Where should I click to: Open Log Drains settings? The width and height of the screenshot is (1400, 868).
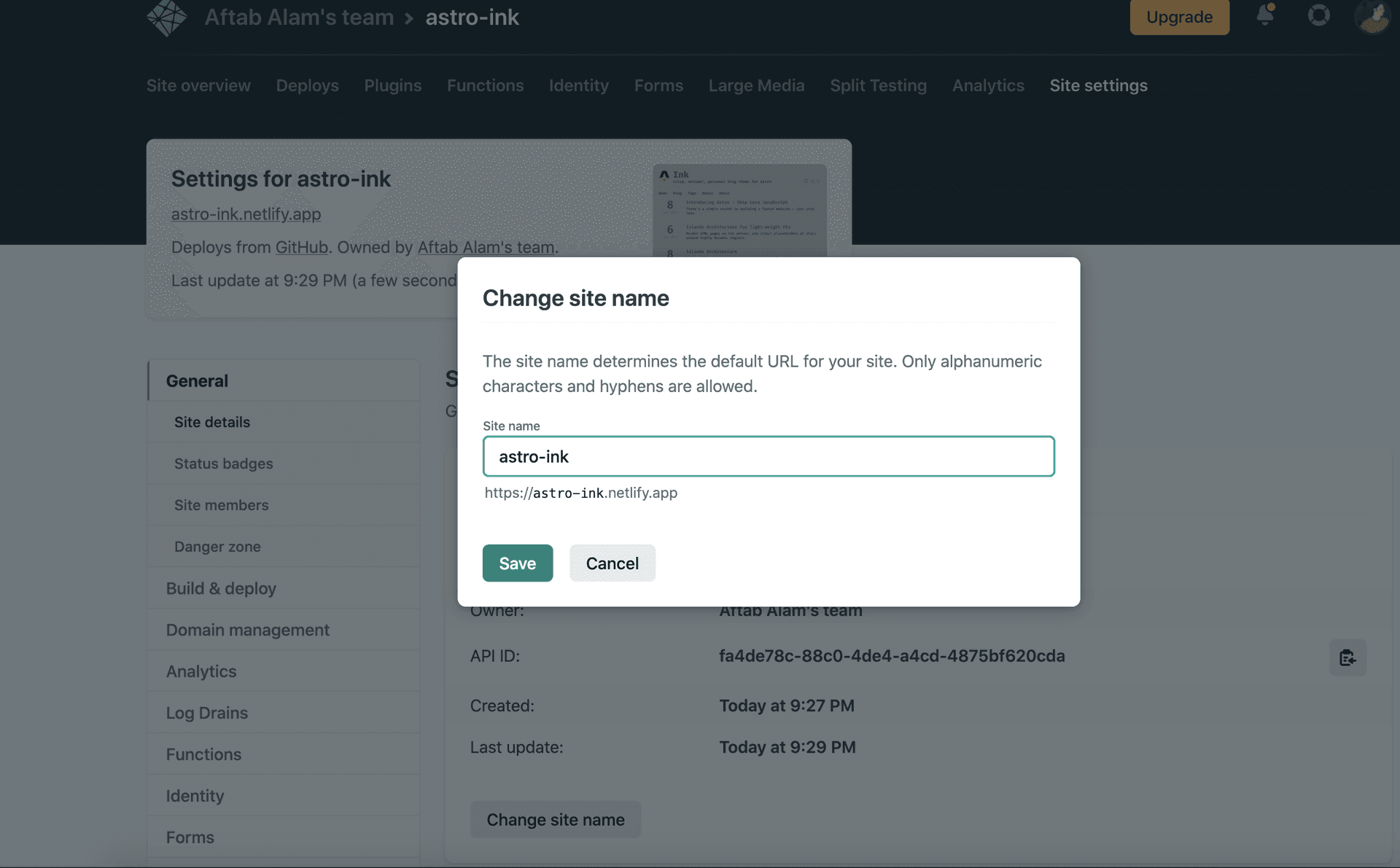pos(284,713)
